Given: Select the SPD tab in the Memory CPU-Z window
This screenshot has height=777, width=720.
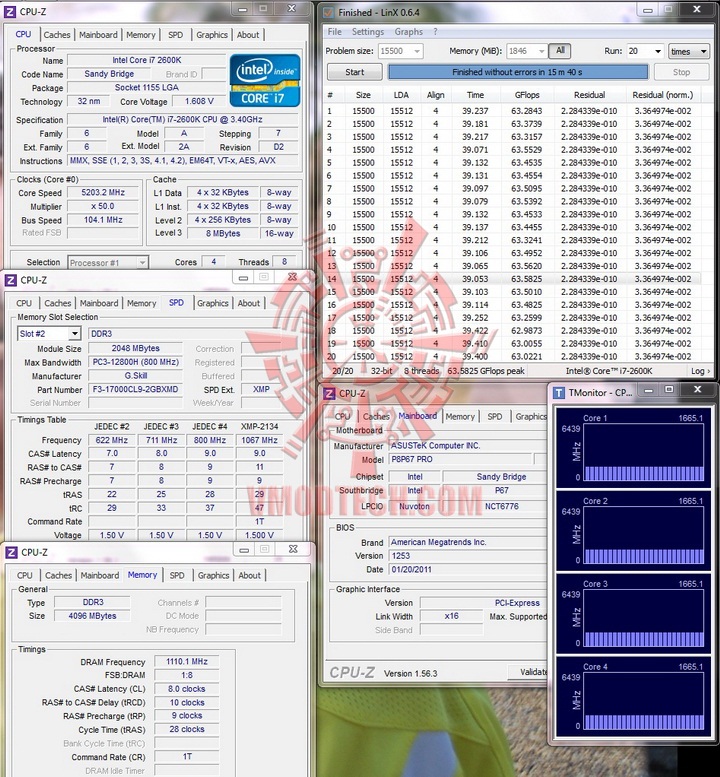Looking at the screenshot, I should (x=177, y=576).
